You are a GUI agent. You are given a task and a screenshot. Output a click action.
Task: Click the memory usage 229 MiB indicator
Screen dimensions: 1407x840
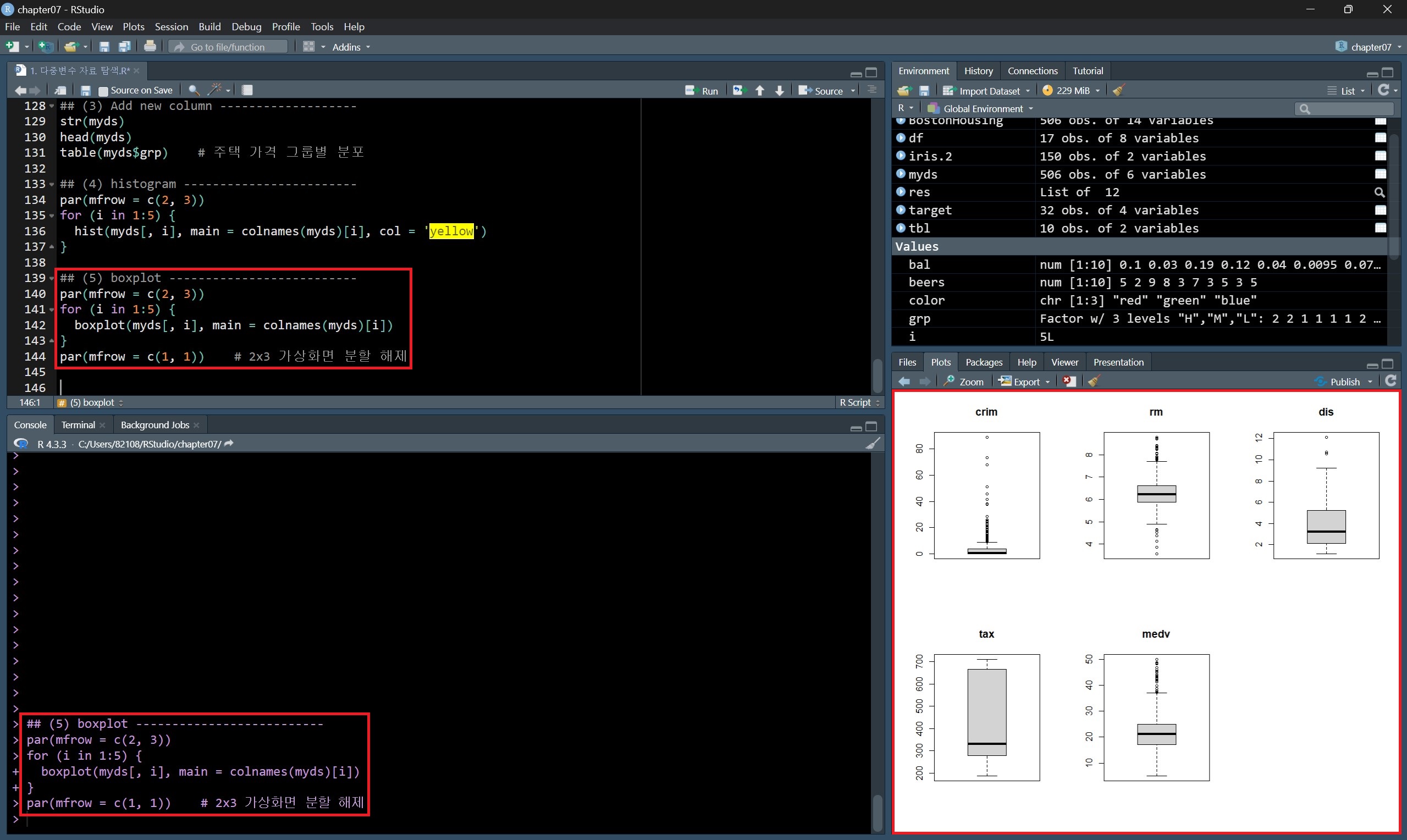click(1072, 91)
